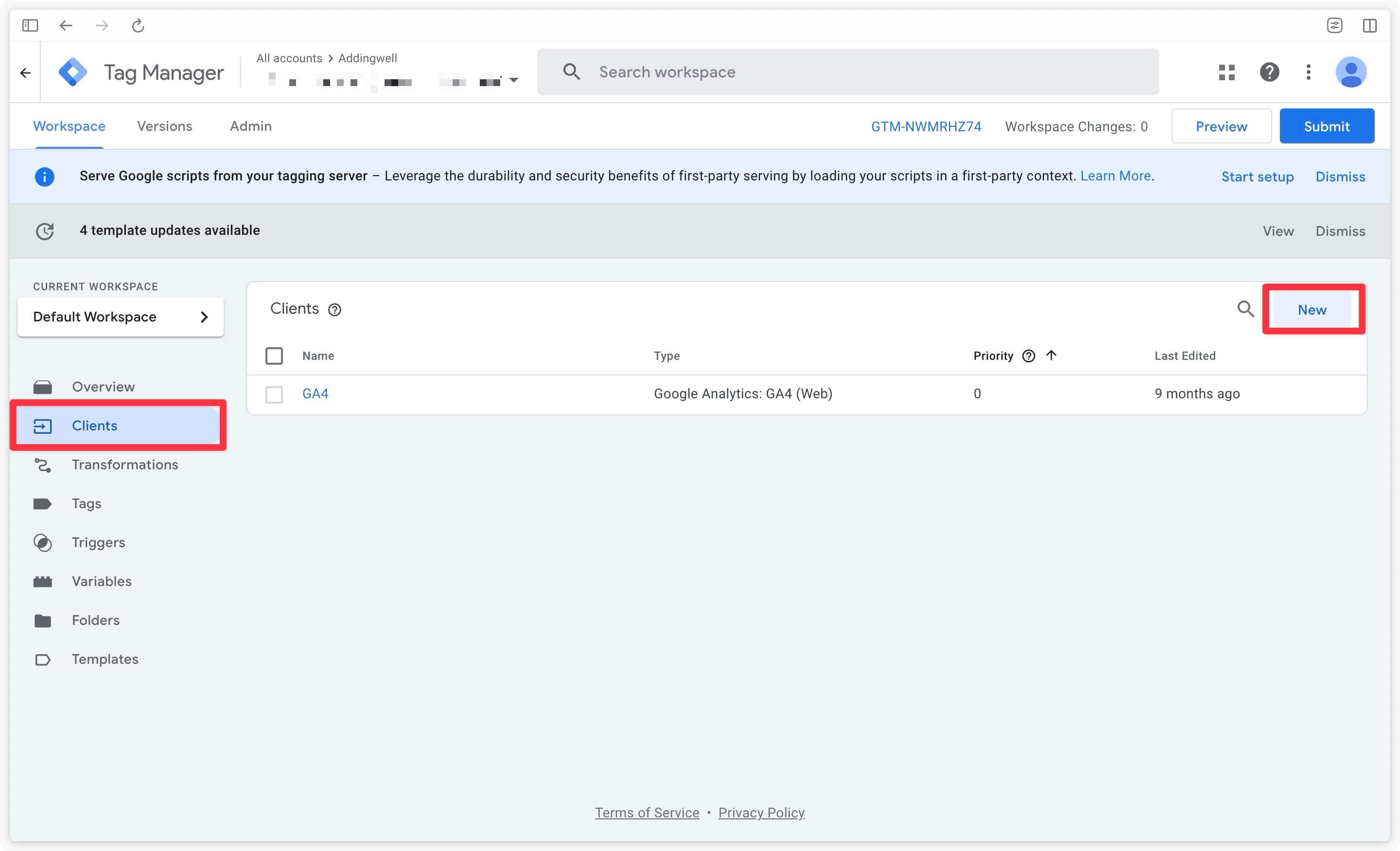Screen dimensions: 1400x851
Task: Open the GA4 client link
Action: tap(315, 393)
